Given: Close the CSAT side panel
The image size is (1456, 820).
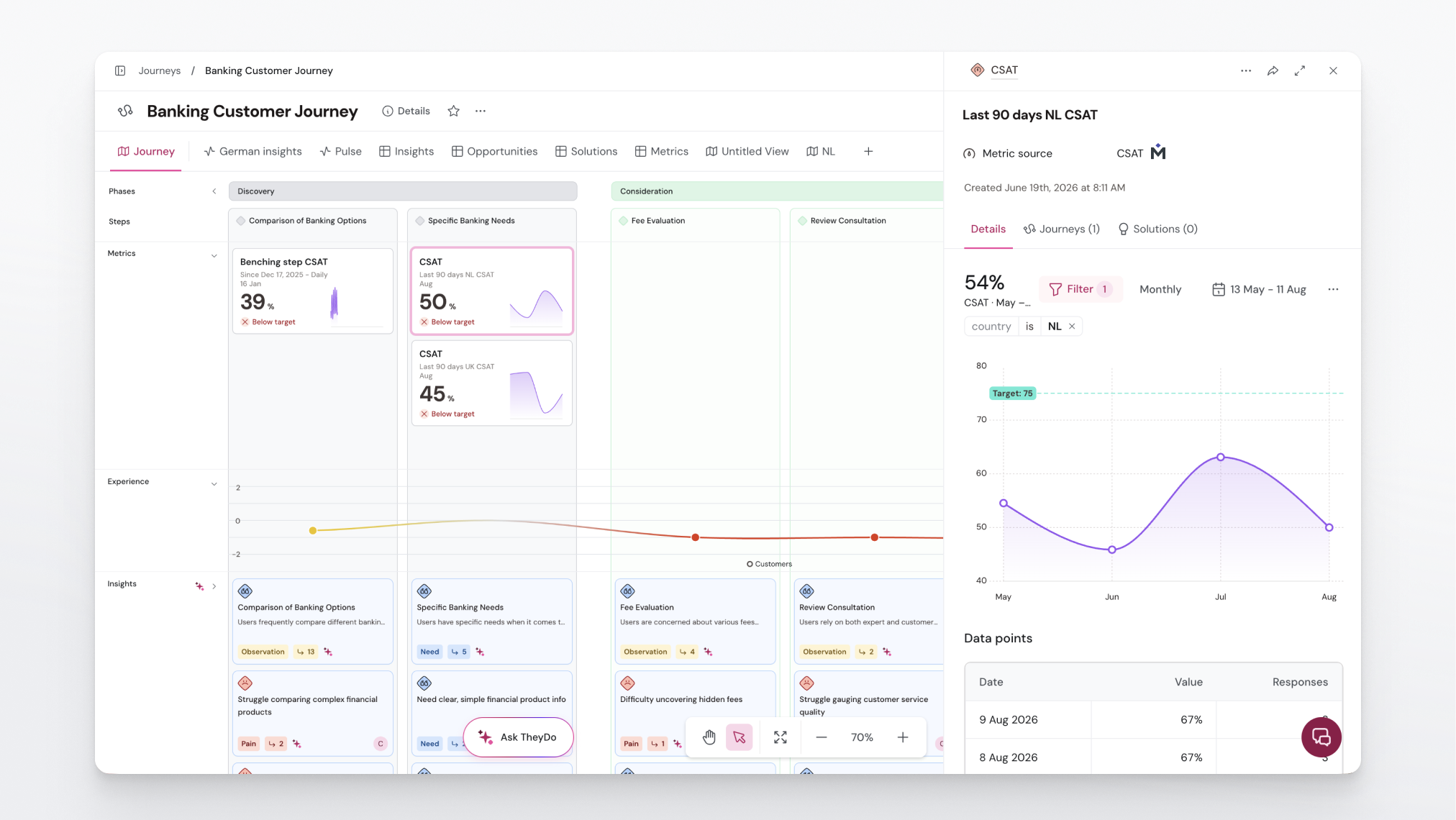Looking at the screenshot, I should (1333, 70).
